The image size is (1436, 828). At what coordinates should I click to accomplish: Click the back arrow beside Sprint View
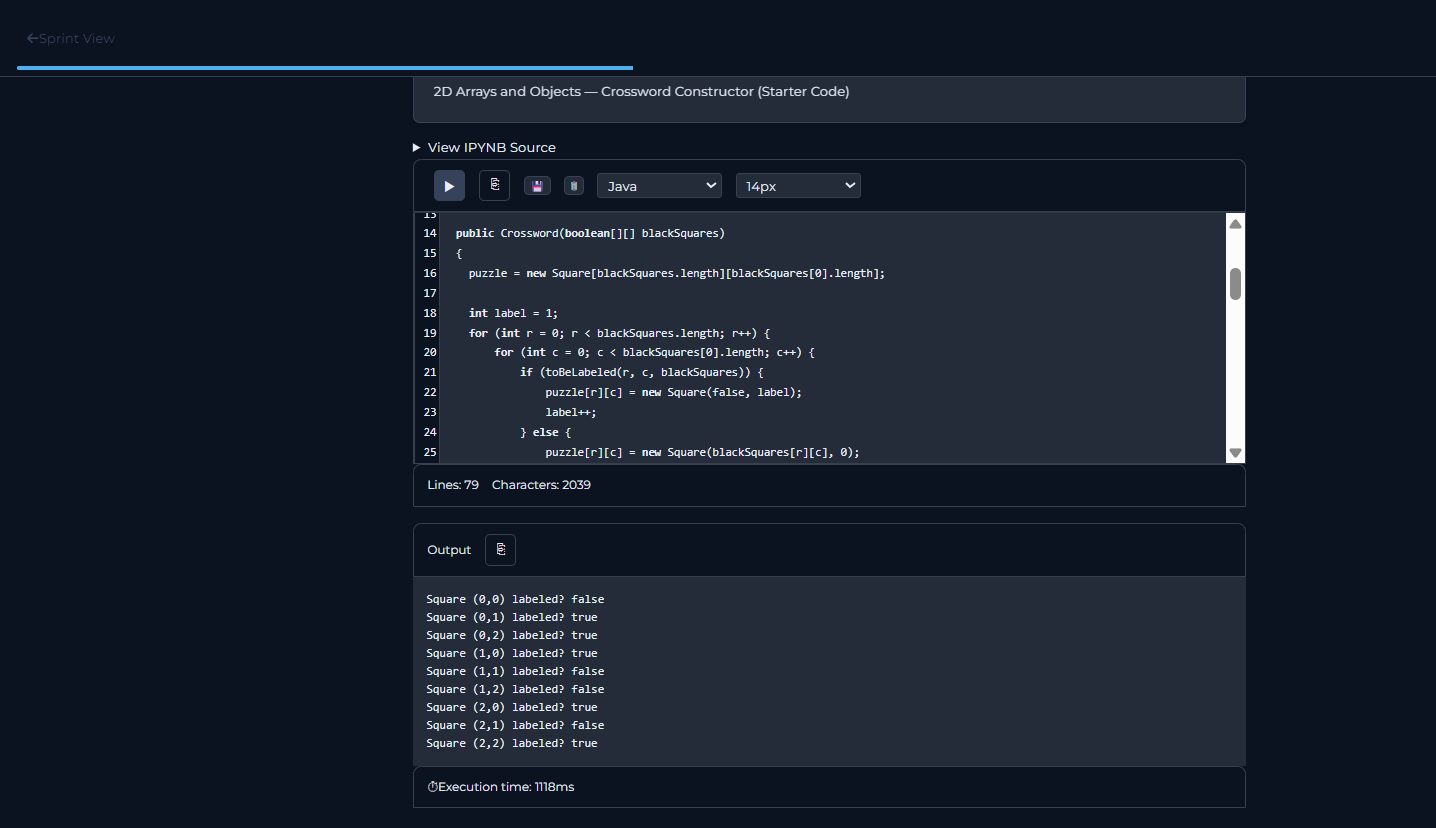point(32,38)
